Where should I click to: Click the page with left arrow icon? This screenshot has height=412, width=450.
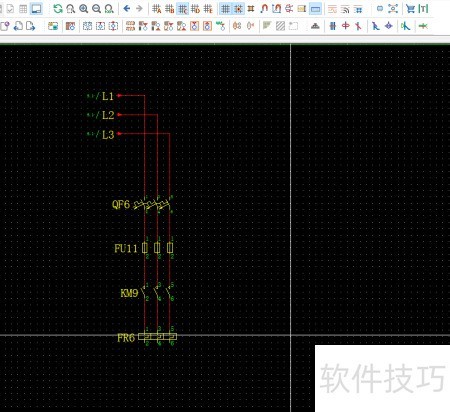[x=18, y=26]
